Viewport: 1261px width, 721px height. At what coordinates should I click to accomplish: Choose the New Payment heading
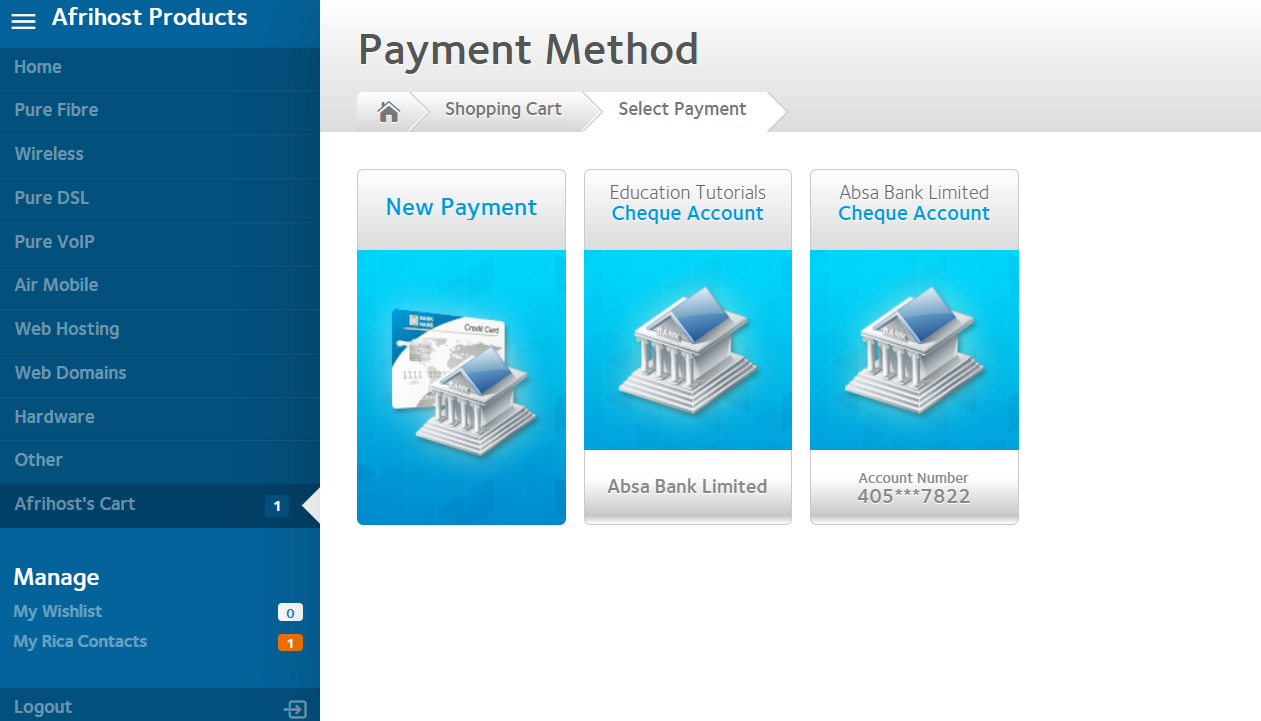click(x=461, y=208)
